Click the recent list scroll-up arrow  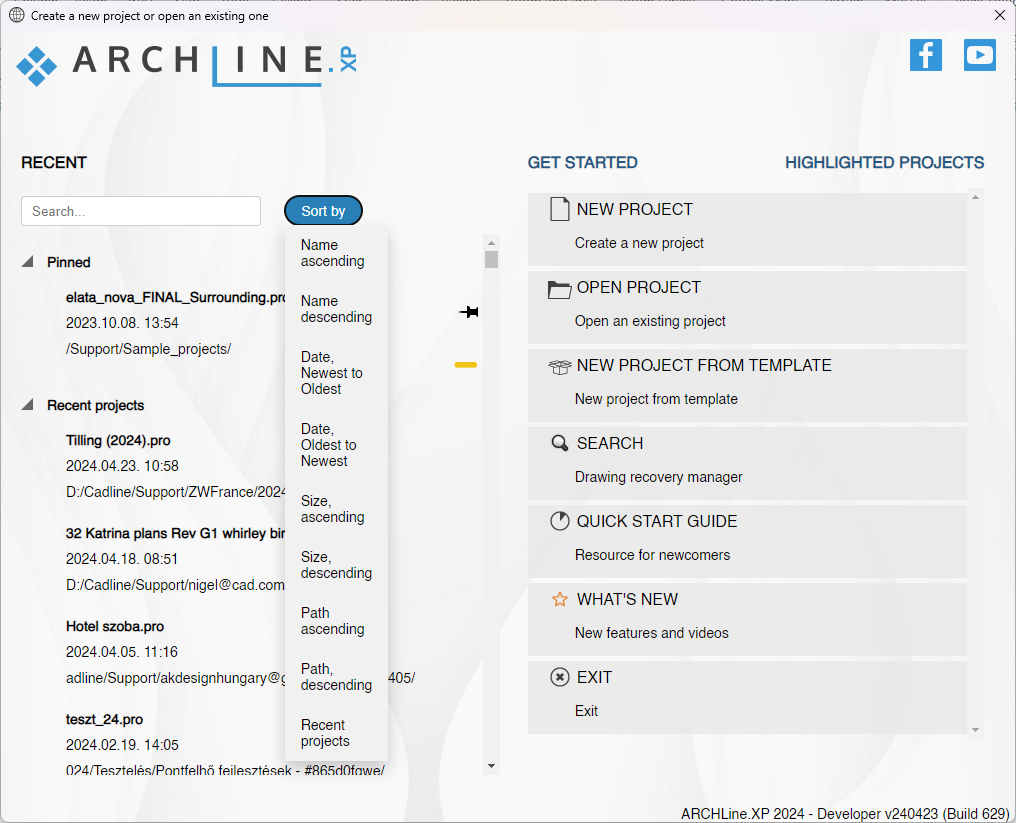point(491,242)
